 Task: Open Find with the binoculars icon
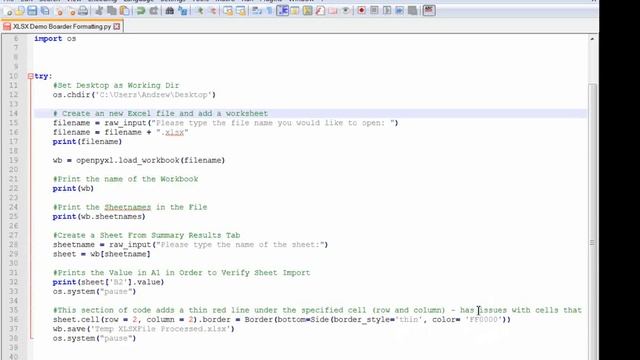[x=170, y=11]
